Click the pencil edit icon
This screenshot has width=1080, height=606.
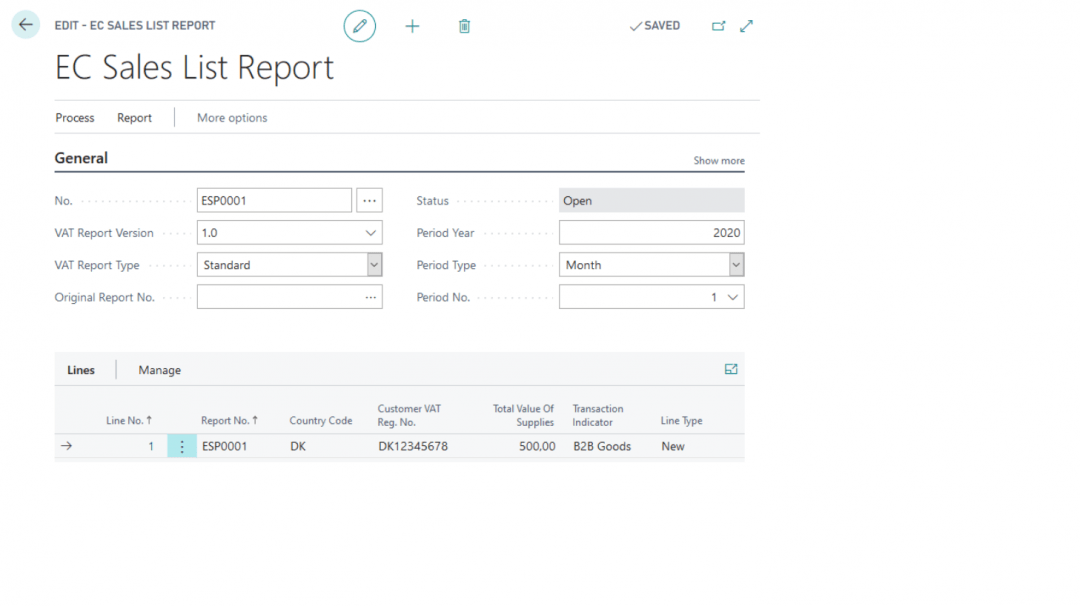pyautogui.click(x=360, y=26)
